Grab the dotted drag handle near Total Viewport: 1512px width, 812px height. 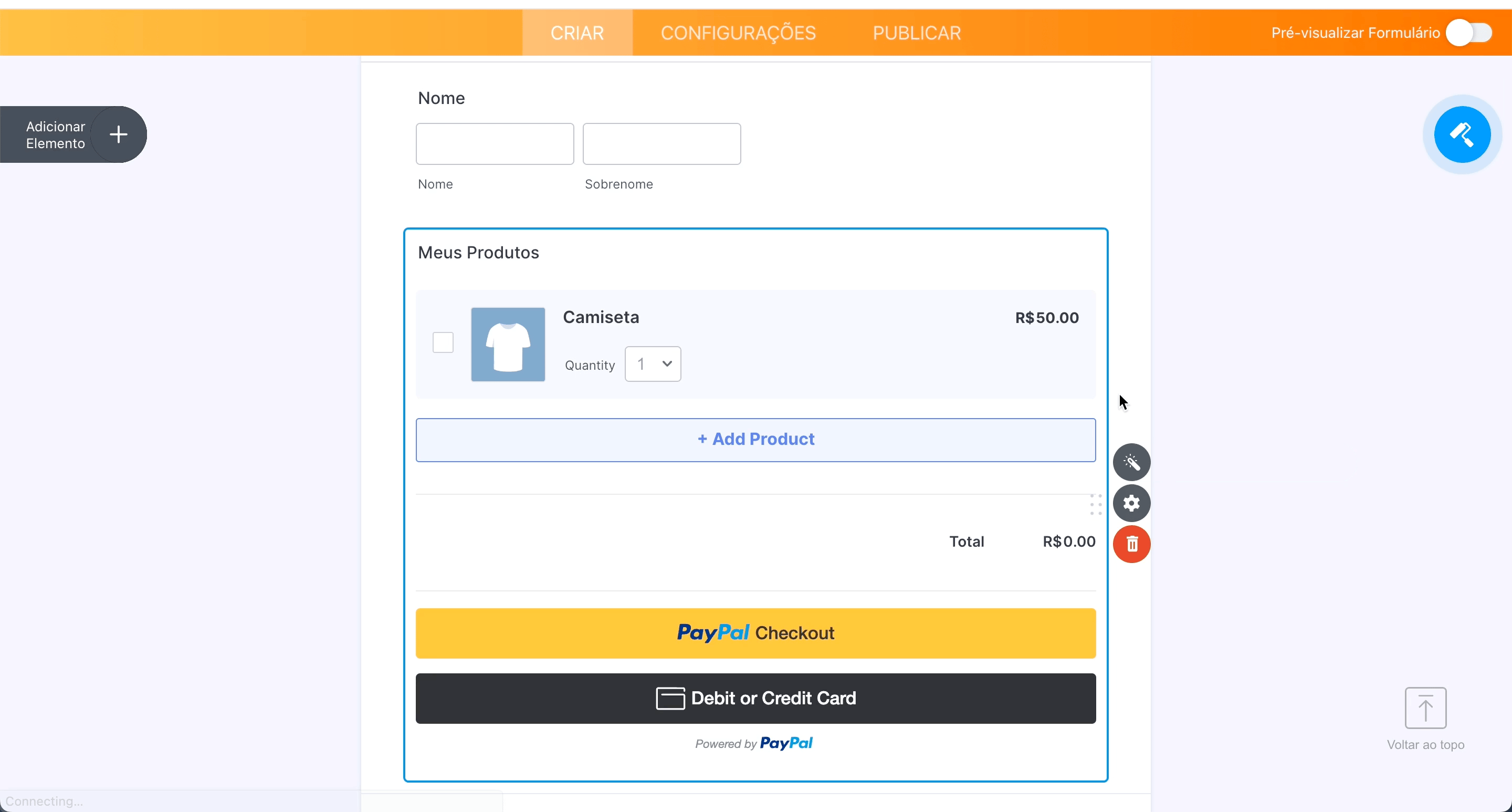pos(1095,504)
